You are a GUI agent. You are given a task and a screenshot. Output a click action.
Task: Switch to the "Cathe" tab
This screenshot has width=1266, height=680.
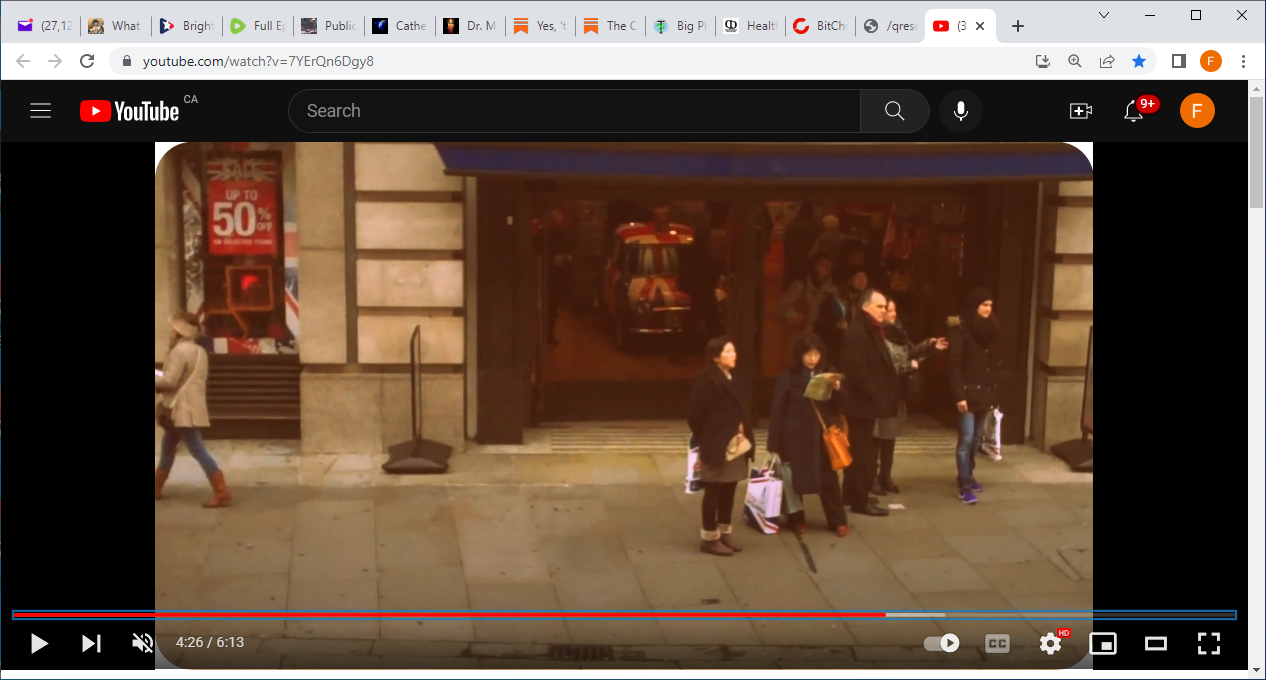coord(398,26)
